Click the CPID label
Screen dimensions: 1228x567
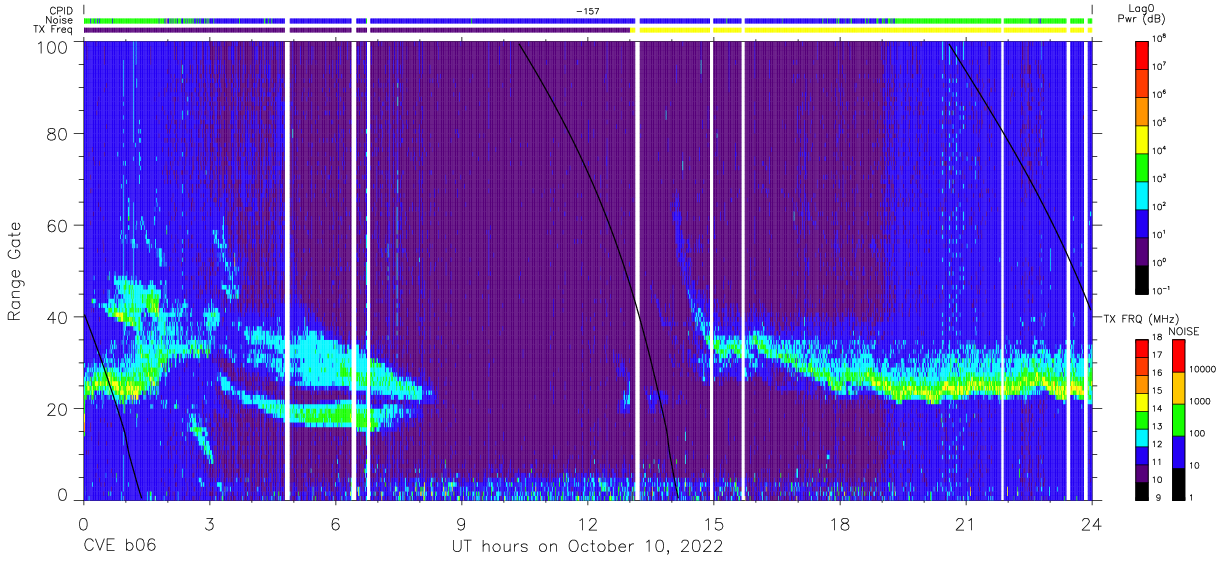[x=61, y=11]
